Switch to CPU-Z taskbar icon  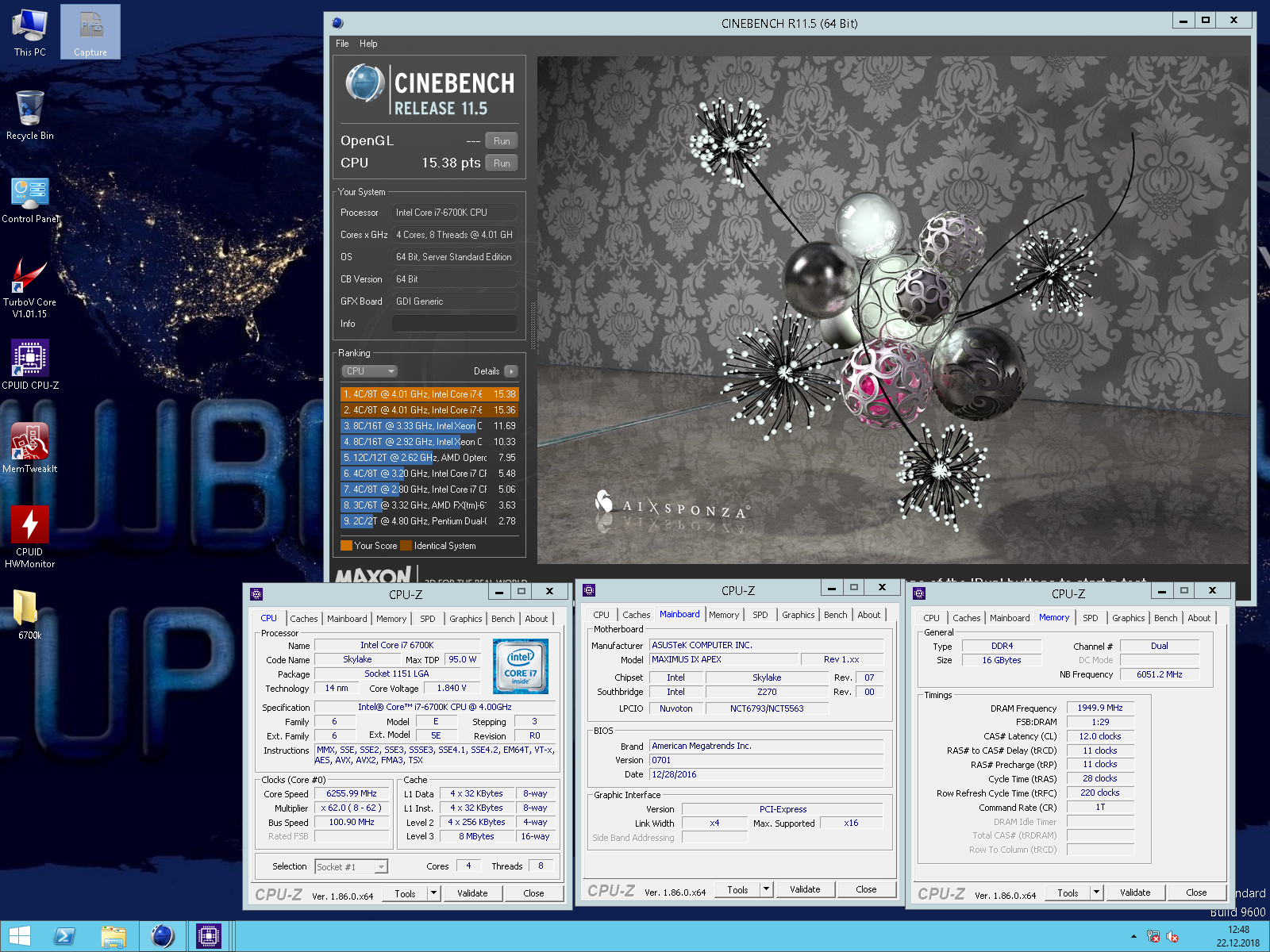pos(209,936)
